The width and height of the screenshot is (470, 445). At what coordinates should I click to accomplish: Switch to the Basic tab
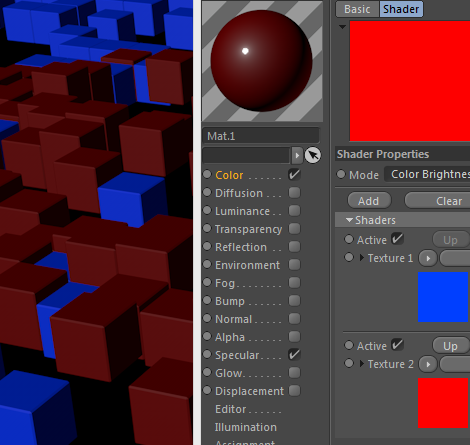point(357,9)
